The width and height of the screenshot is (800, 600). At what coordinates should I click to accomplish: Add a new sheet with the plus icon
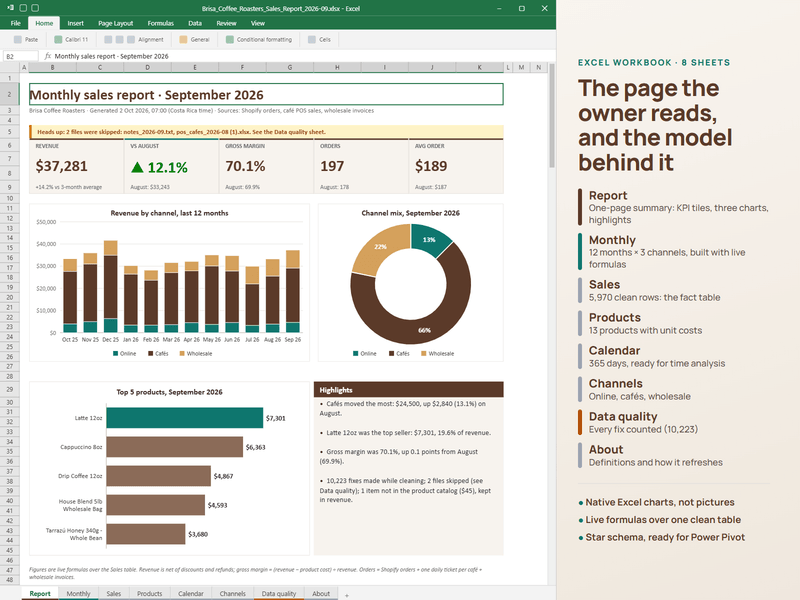pos(346,595)
